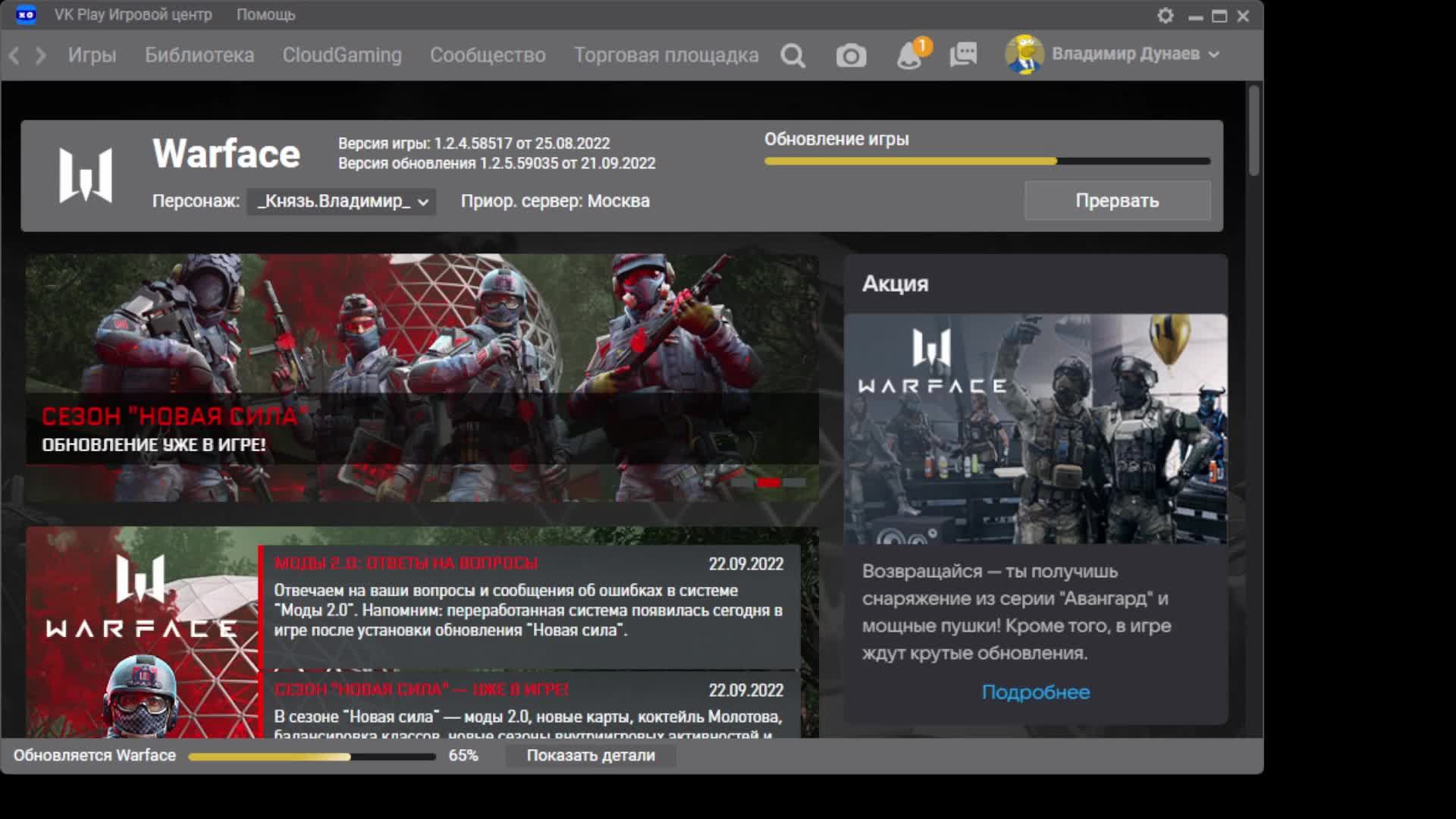The image size is (1456, 819).
Task: Click the VK Play logo icon
Action: pos(26,14)
